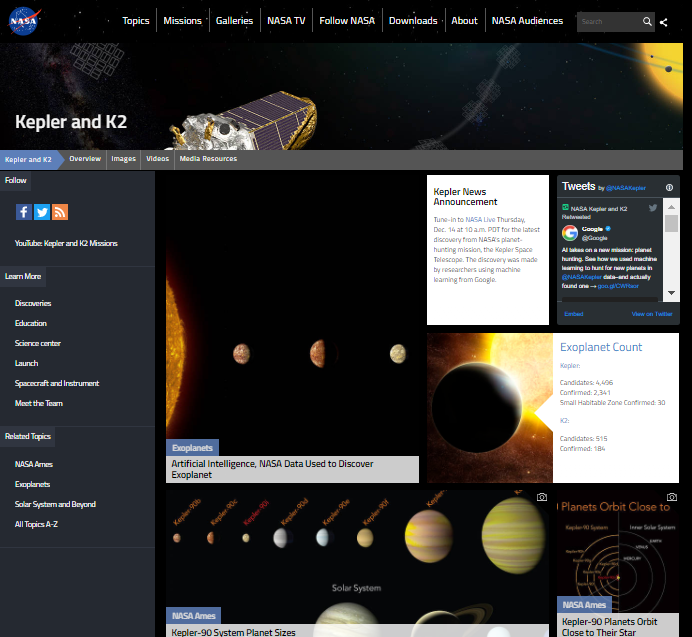Click the retweet icon in Tweets widget
692x637 pixels.
coord(565,207)
